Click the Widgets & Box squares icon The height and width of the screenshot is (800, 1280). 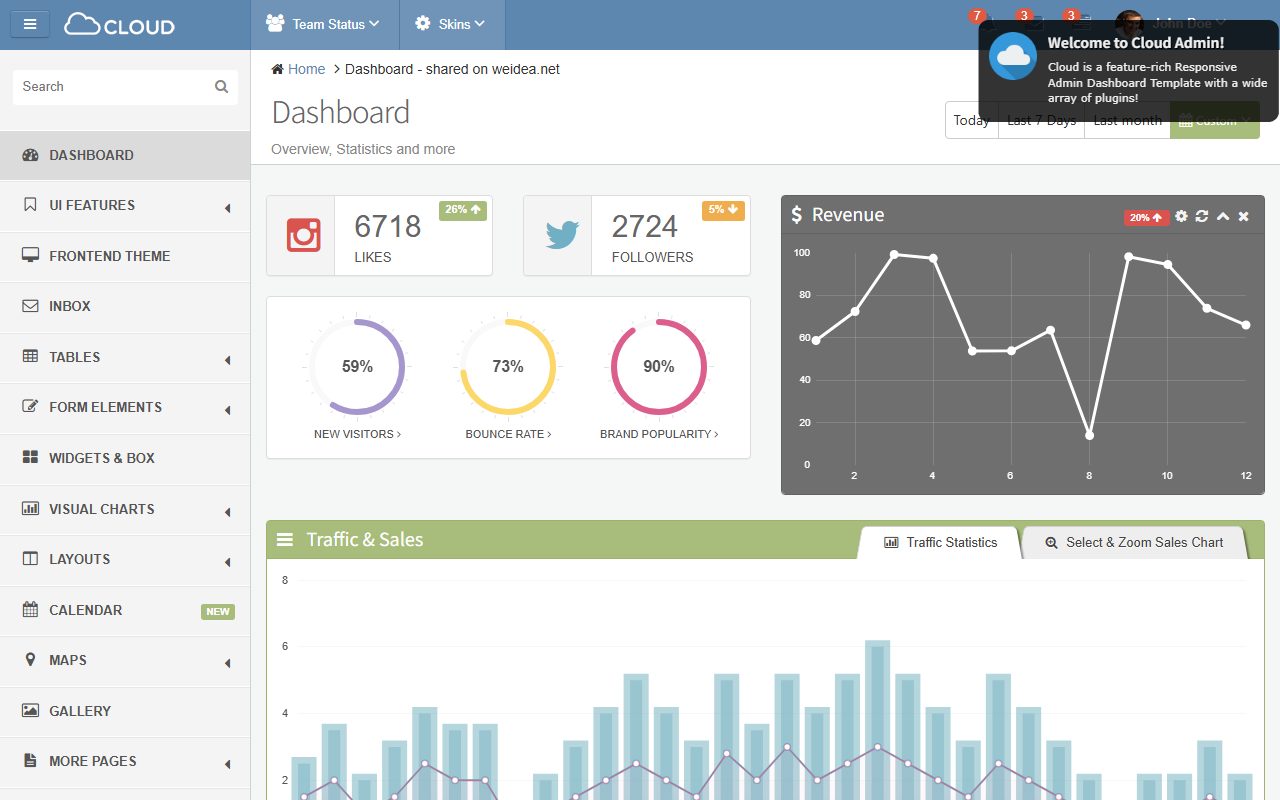pos(30,458)
